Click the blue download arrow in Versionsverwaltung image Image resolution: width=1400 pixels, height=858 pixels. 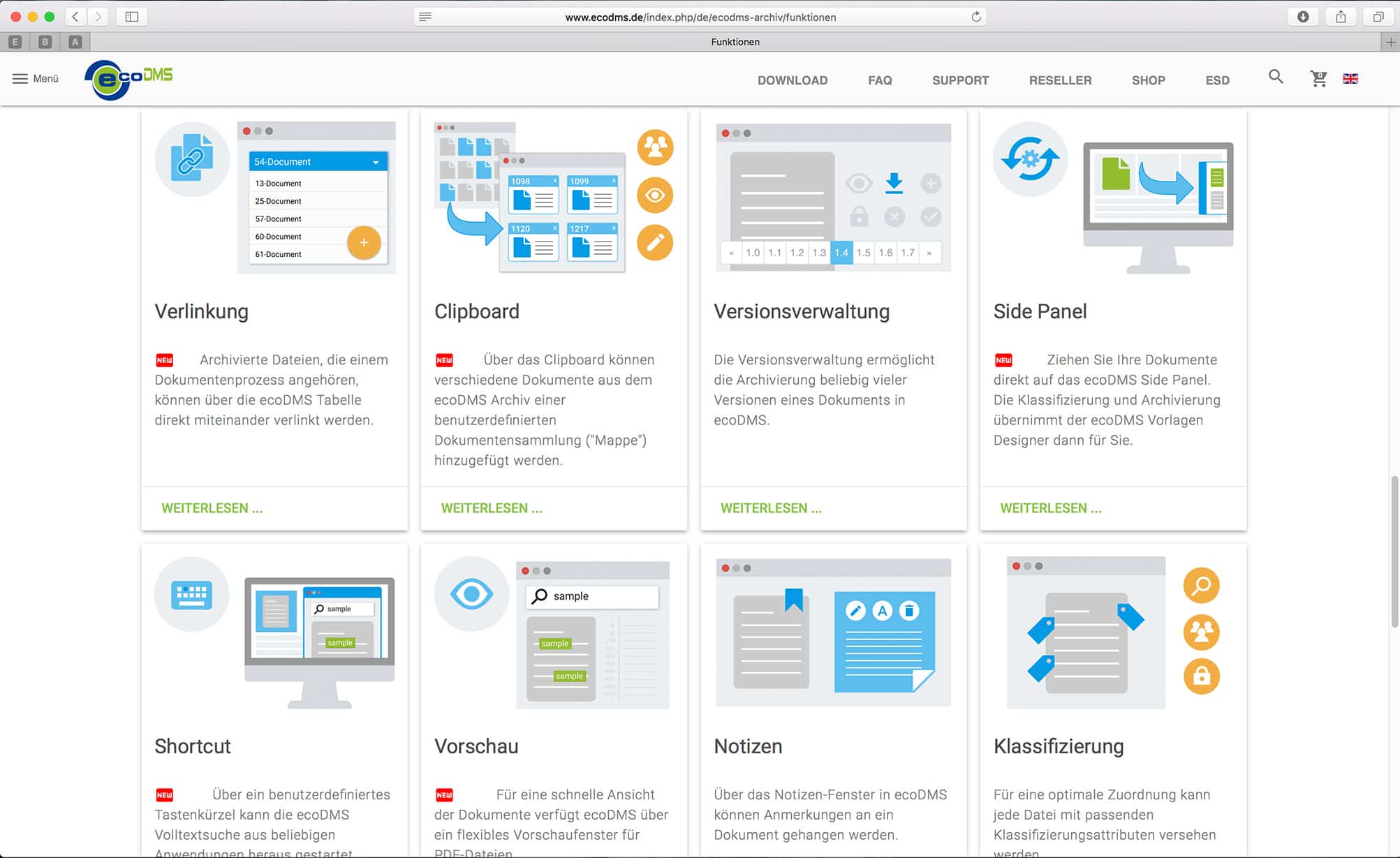pyautogui.click(x=894, y=184)
